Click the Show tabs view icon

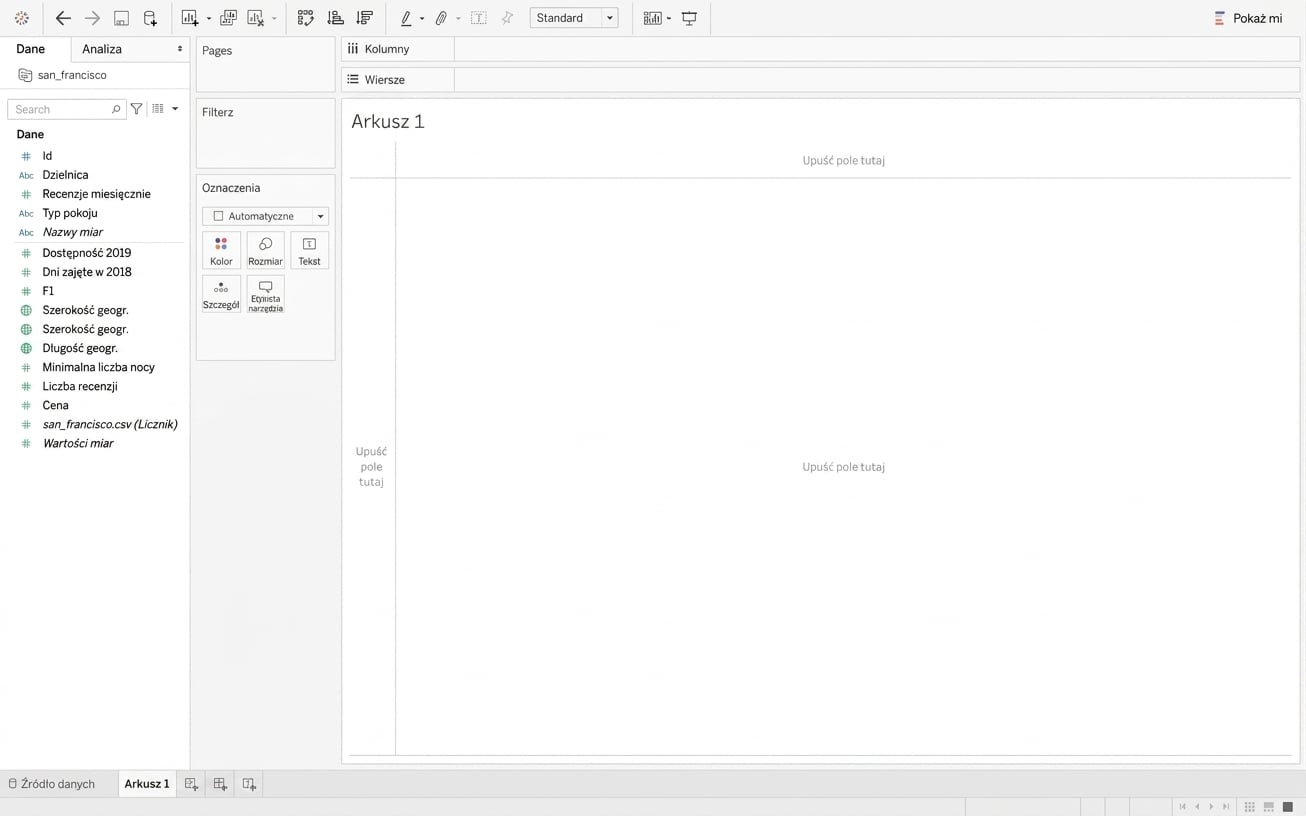point(1288,807)
